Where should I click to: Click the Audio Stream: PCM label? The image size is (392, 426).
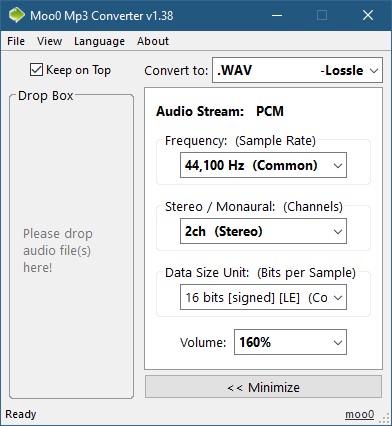coord(220,111)
